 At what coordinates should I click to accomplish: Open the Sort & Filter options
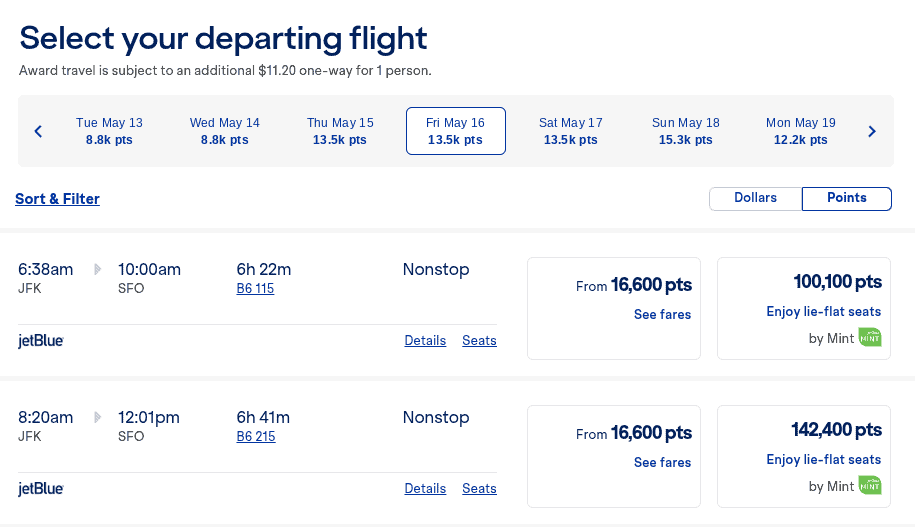click(57, 199)
